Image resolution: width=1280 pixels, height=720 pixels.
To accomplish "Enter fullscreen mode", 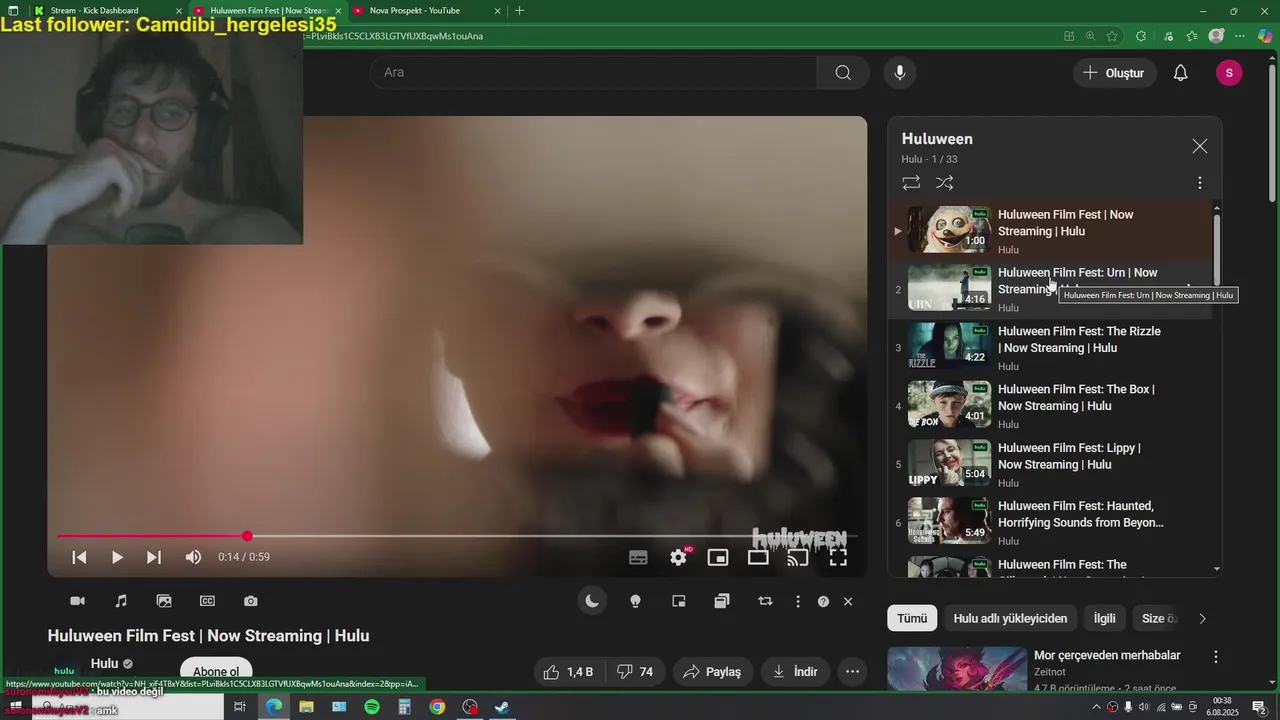I will [838, 558].
